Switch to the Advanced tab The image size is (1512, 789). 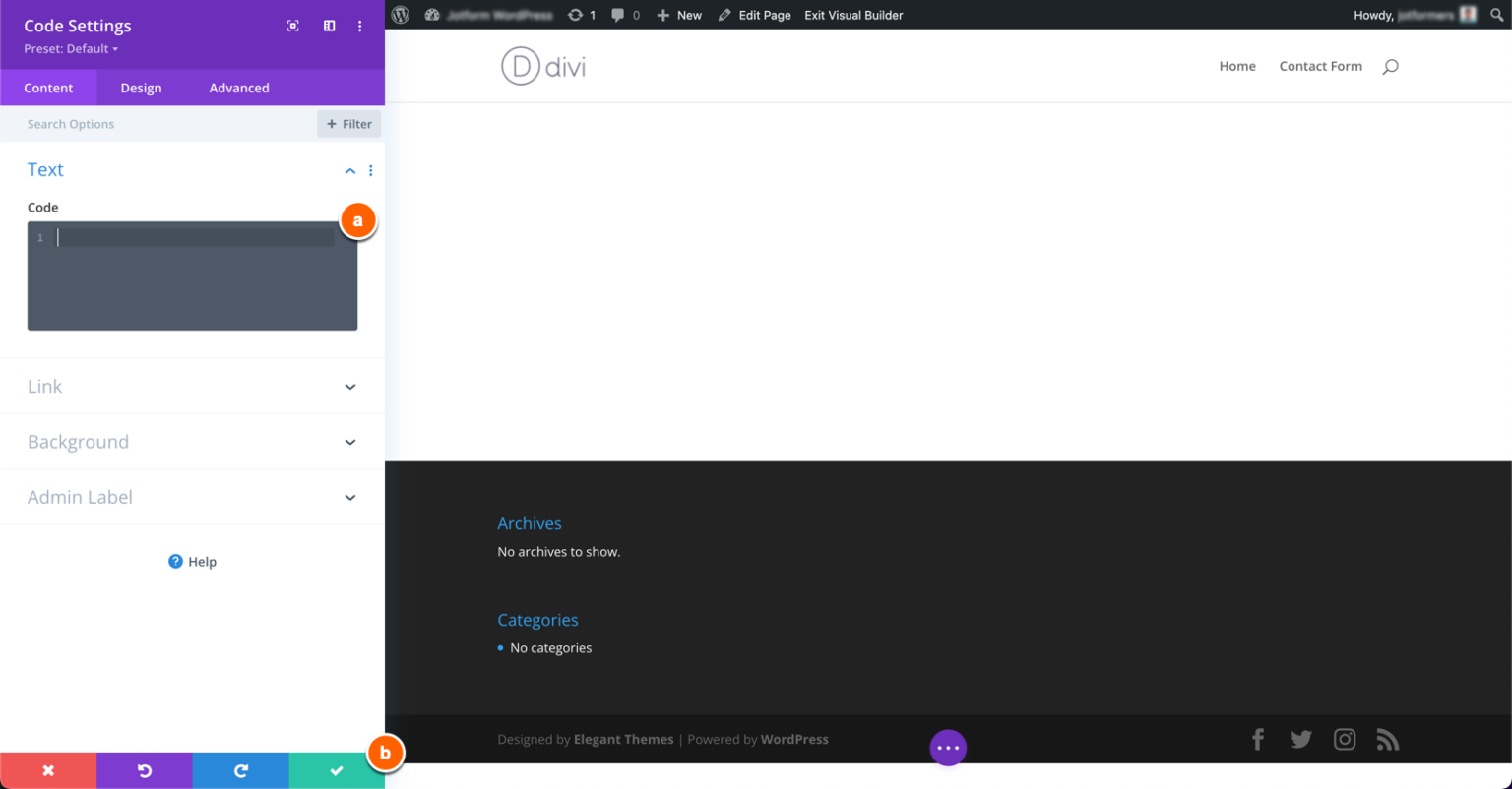238,88
